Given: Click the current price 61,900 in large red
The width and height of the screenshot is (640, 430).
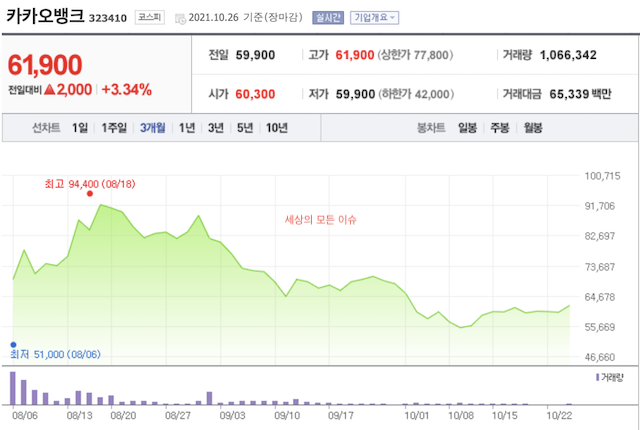Looking at the screenshot, I should click(45, 65).
